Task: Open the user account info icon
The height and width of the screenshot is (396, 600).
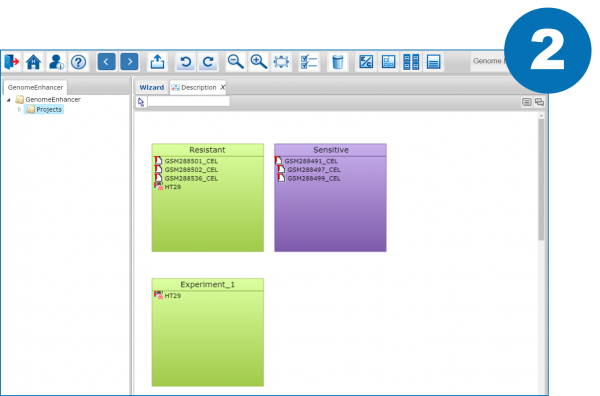Action: pyautogui.click(x=56, y=62)
